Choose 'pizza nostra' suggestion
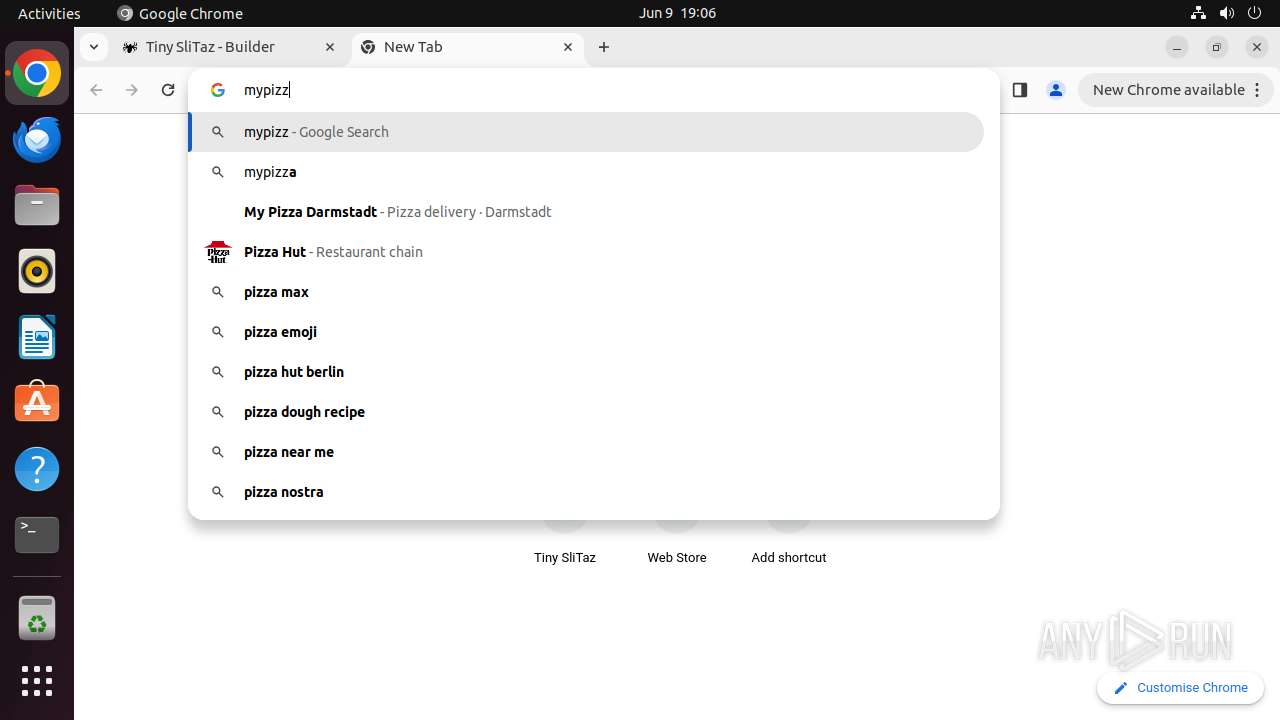The width and height of the screenshot is (1280, 720). point(587,492)
